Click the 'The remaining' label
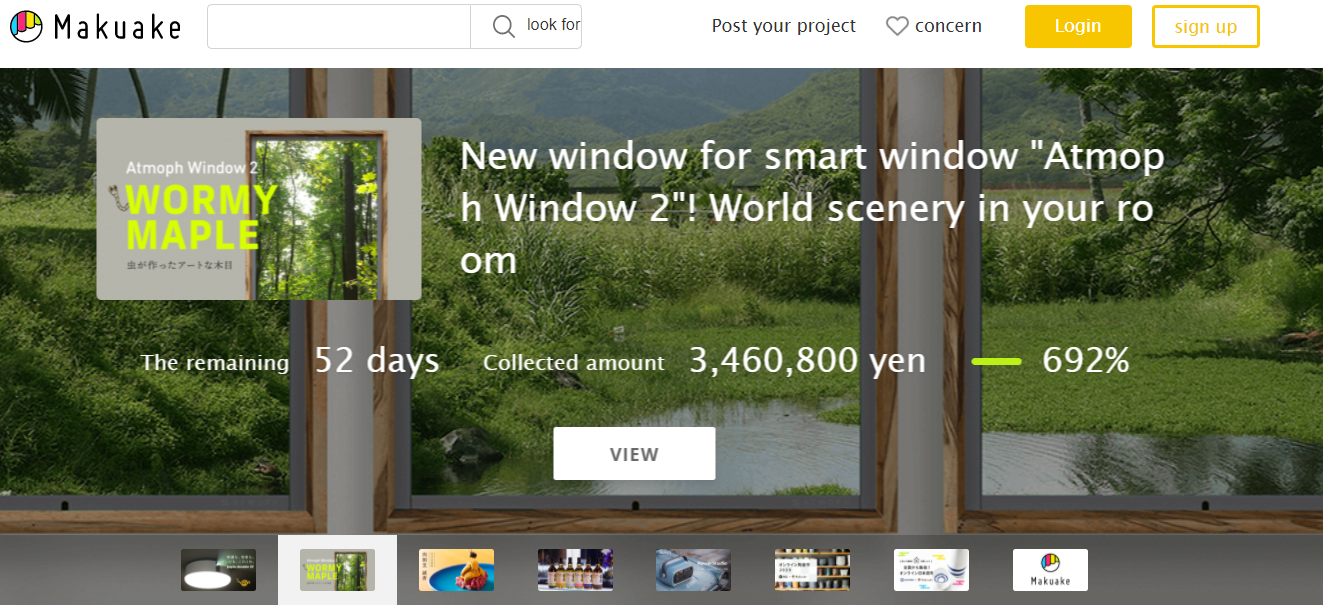 point(215,363)
